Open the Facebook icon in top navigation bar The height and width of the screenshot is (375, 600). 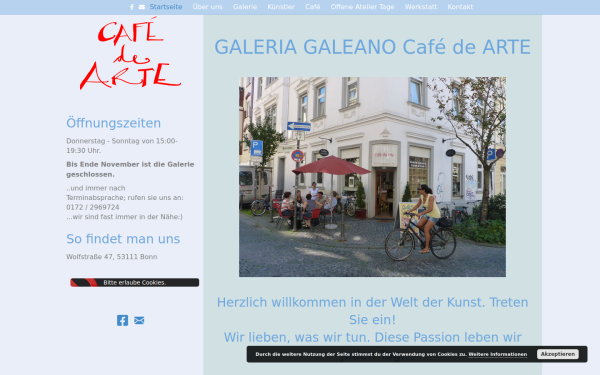pyautogui.click(x=132, y=7)
